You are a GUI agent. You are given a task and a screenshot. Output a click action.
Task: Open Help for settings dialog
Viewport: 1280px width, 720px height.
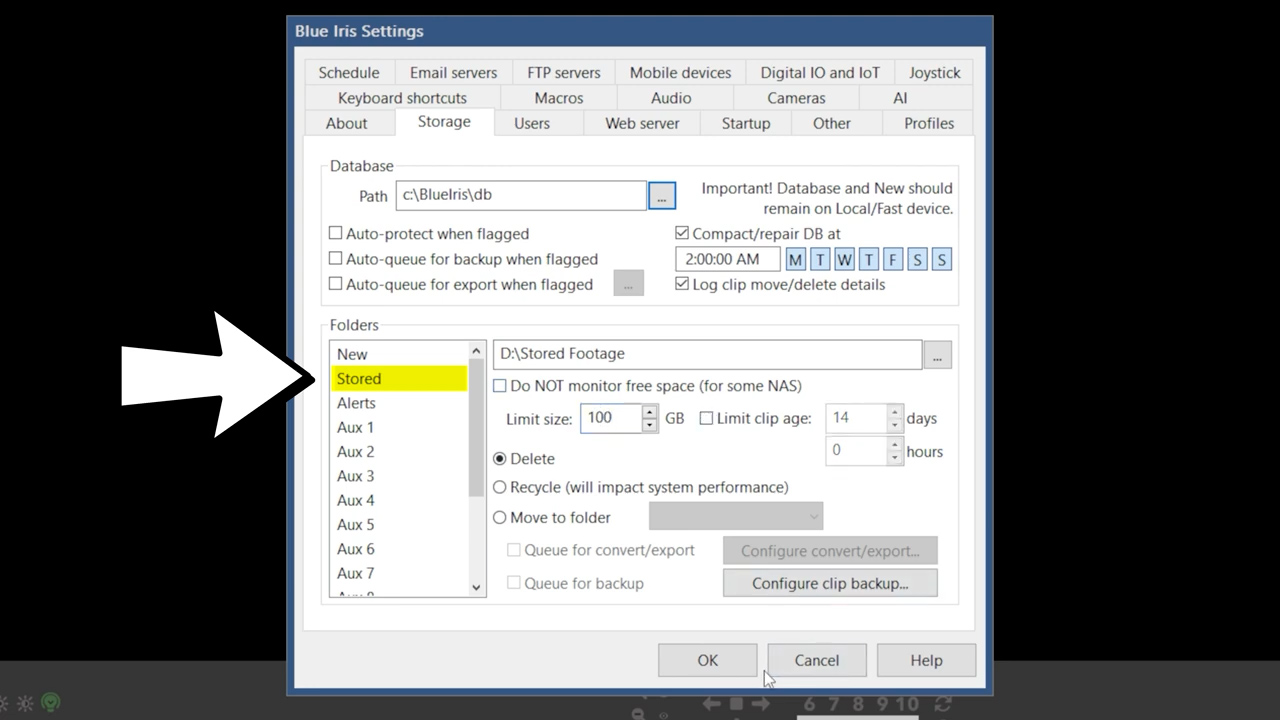tap(926, 660)
